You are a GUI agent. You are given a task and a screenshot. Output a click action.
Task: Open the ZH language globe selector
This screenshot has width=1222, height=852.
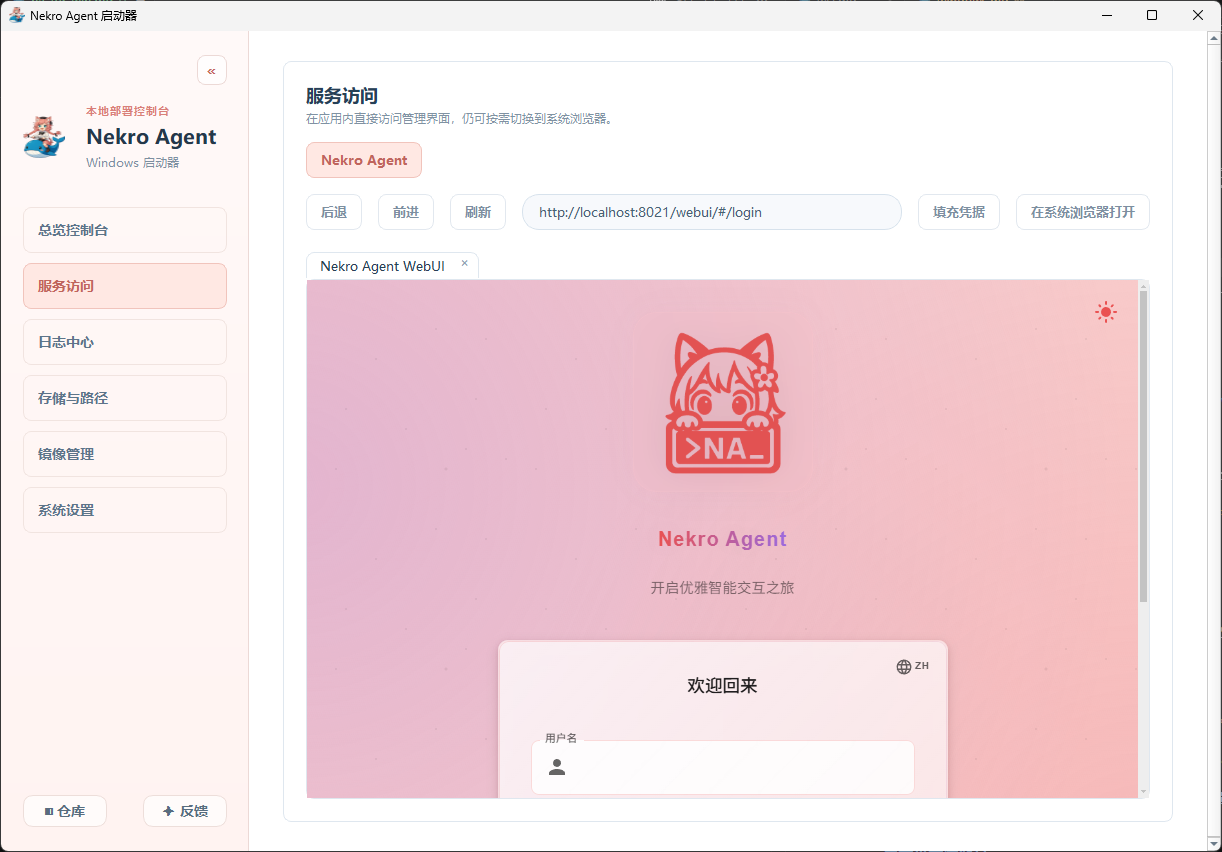click(912, 666)
